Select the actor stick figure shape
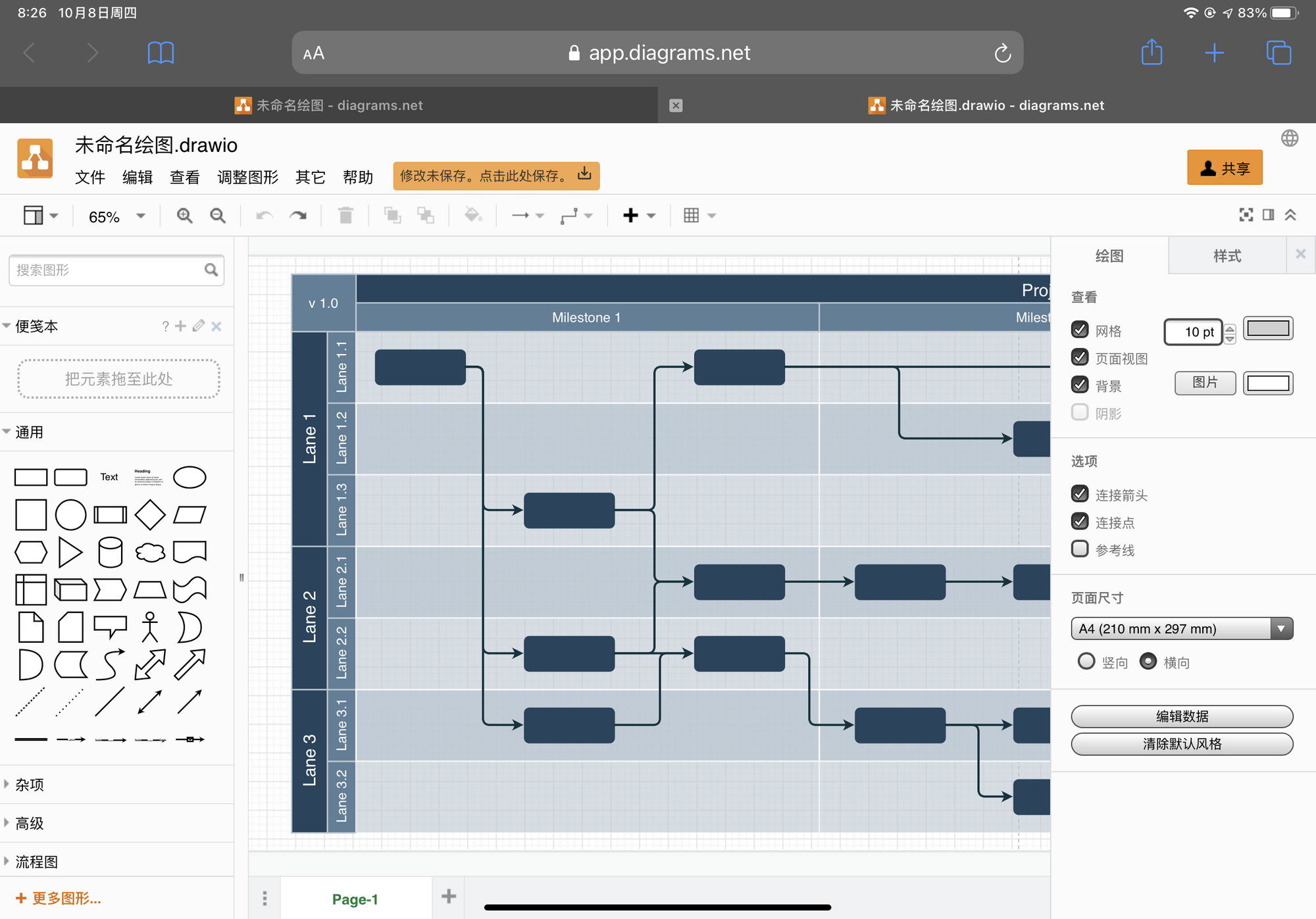Image resolution: width=1316 pixels, height=919 pixels. pyautogui.click(x=149, y=627)
